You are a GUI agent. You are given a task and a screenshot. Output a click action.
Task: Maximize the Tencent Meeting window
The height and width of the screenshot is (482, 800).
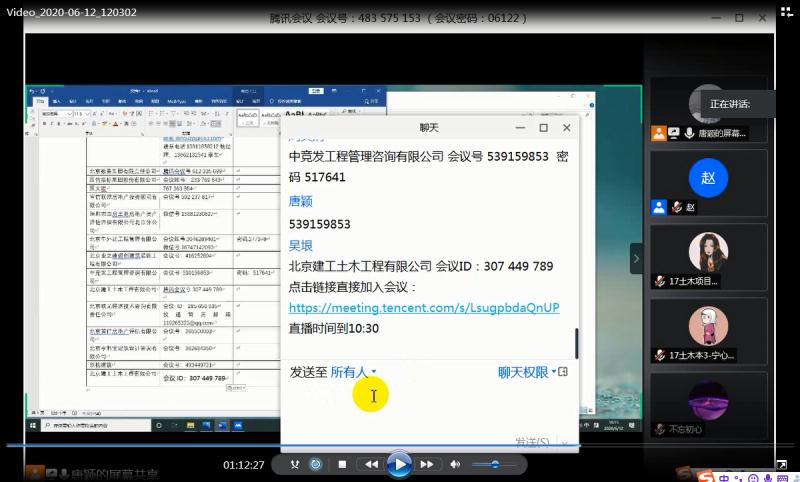click(x=739, y=18)
